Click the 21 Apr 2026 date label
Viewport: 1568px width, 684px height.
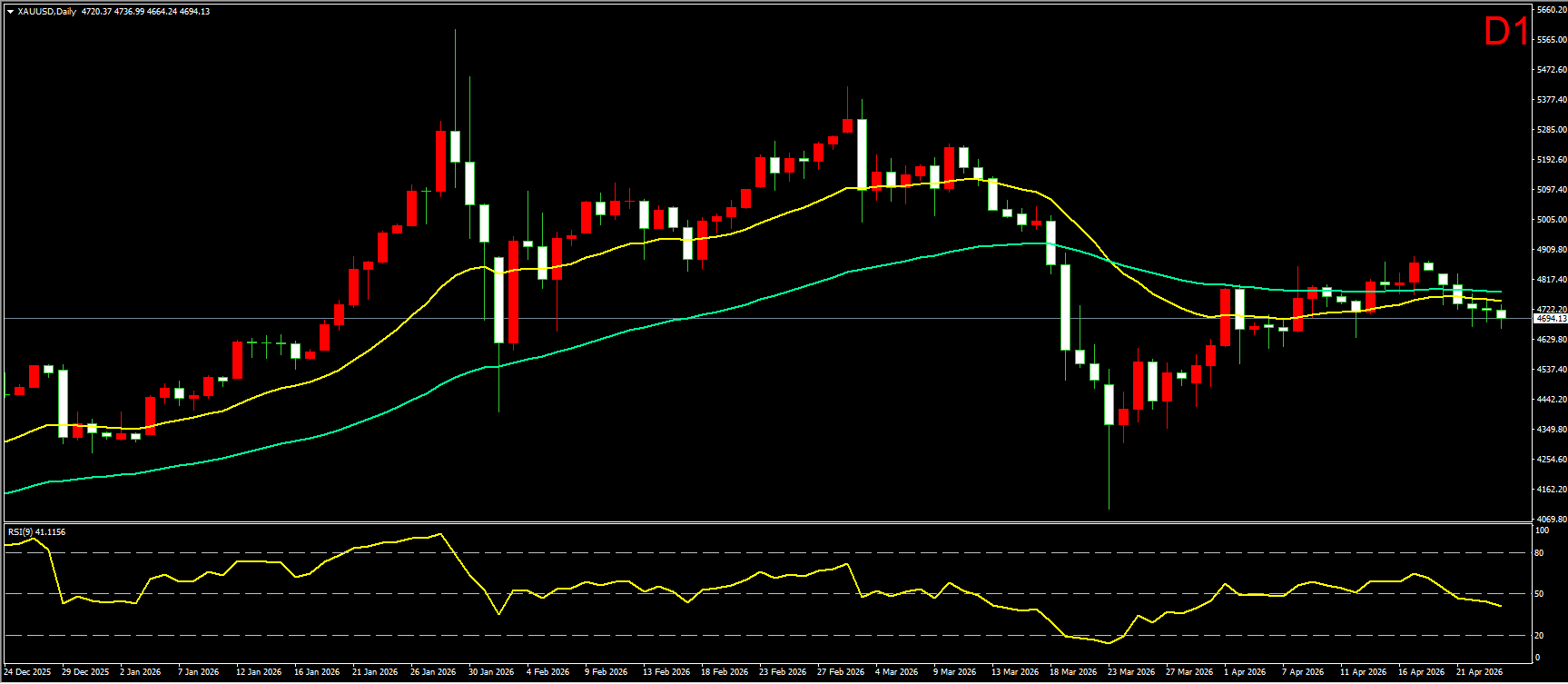pos(1479,672)
